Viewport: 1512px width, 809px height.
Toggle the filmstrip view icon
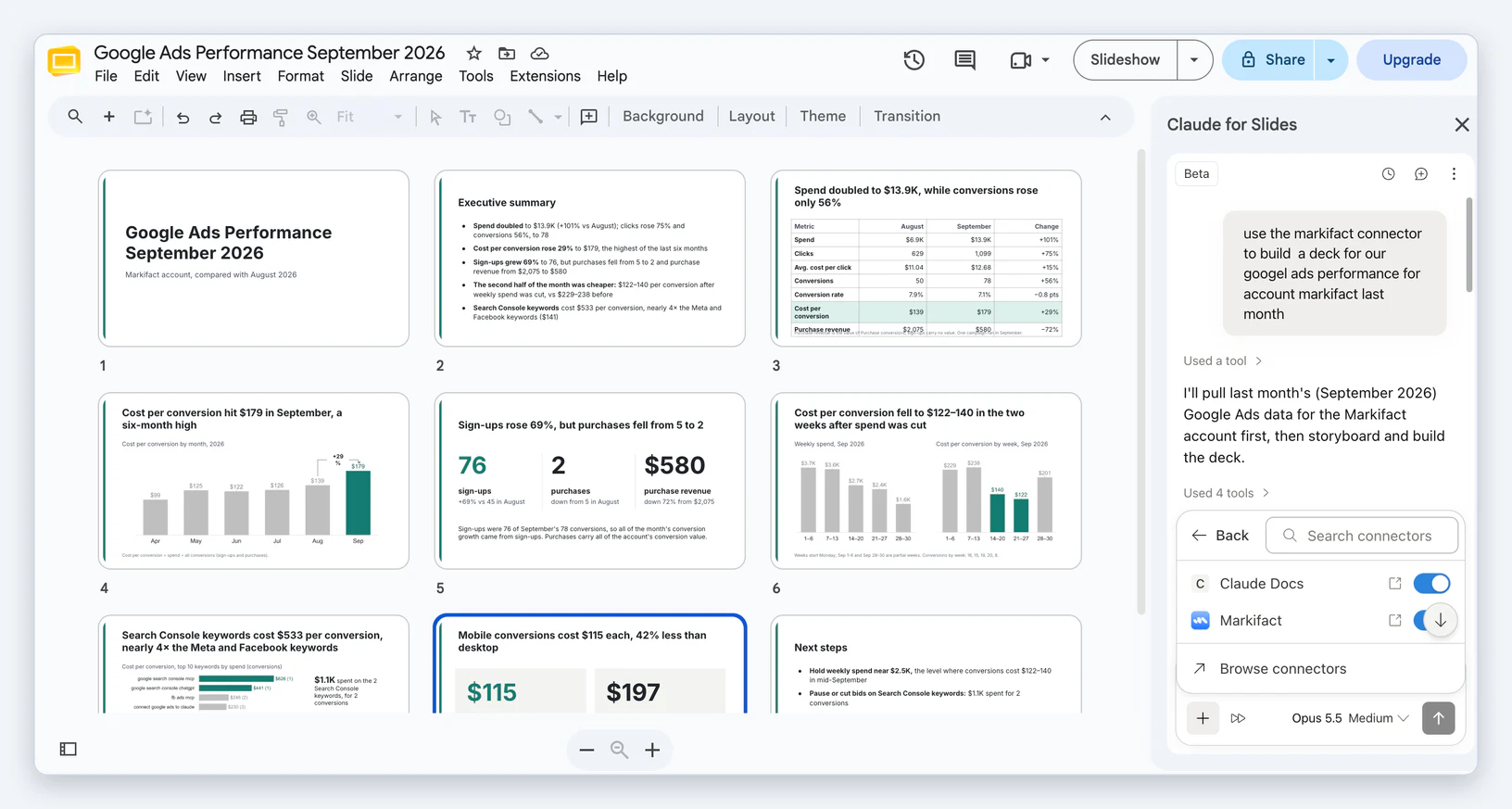pos(69,749)
